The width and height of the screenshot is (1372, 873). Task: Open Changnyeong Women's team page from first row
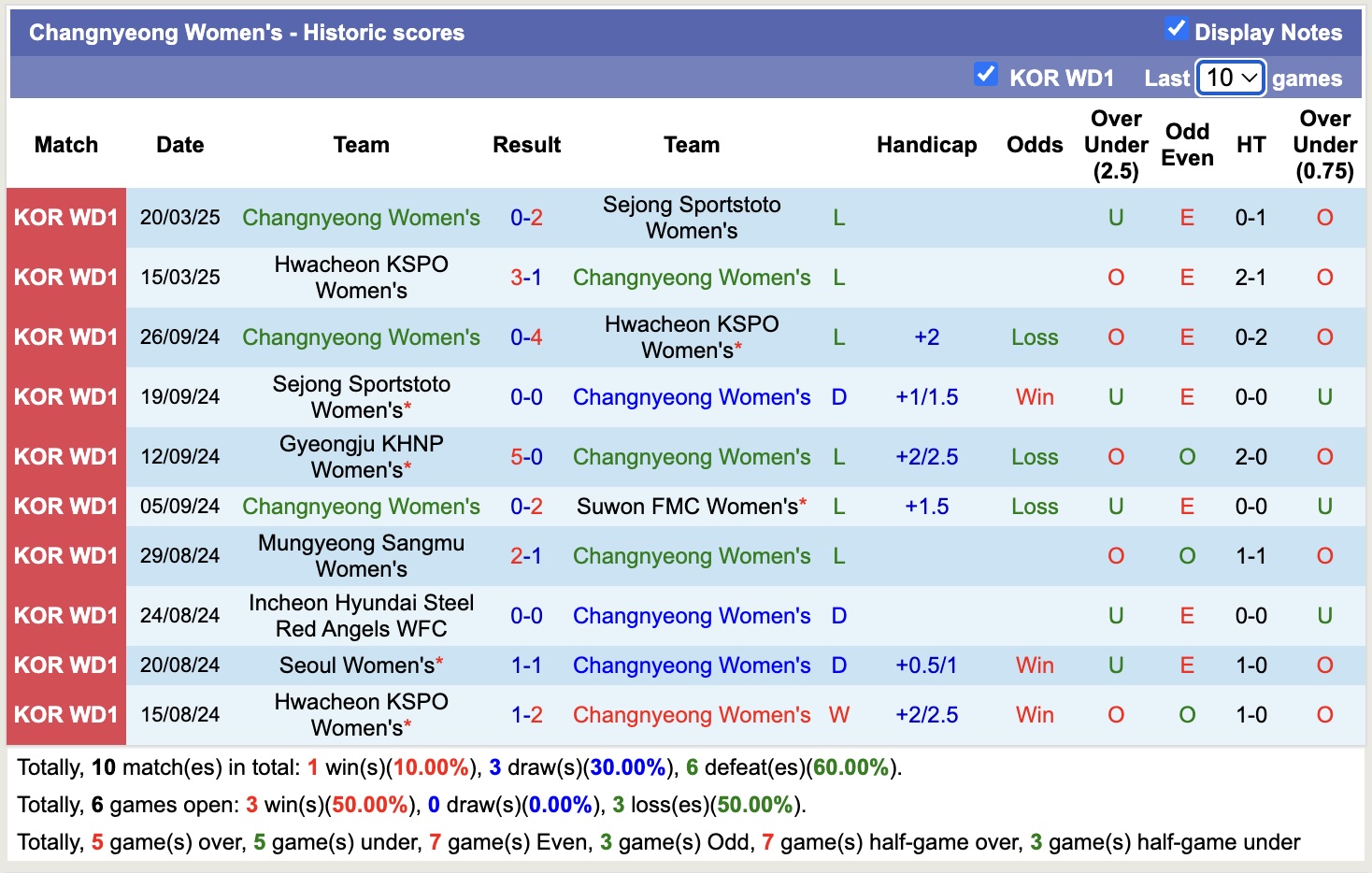click(361, 217)
